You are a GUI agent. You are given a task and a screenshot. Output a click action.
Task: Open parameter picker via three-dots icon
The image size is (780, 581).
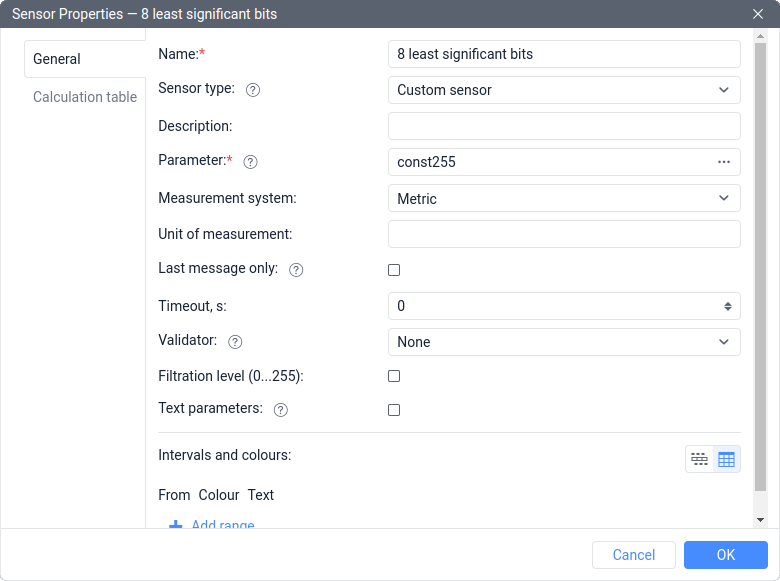tap(724, 162)
